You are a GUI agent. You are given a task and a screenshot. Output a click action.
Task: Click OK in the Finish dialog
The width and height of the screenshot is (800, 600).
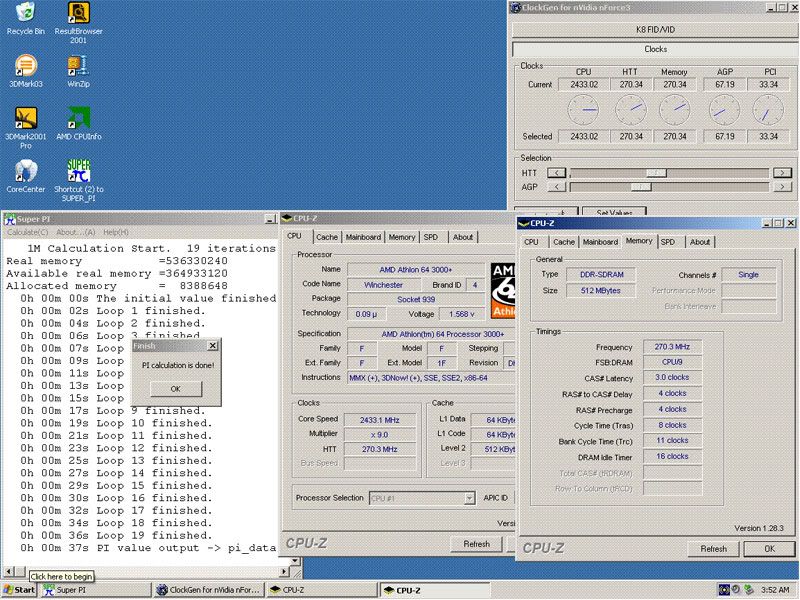[176, 389]
